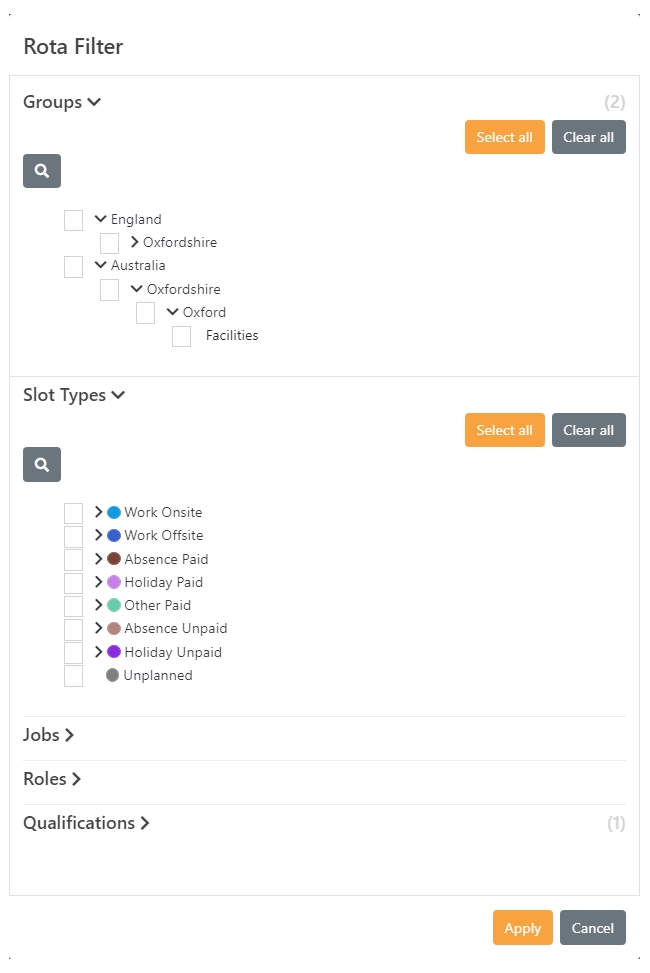650x973 pixels.
Task: Click the pink Holiday Paid color dot
Action: (114, 582)
